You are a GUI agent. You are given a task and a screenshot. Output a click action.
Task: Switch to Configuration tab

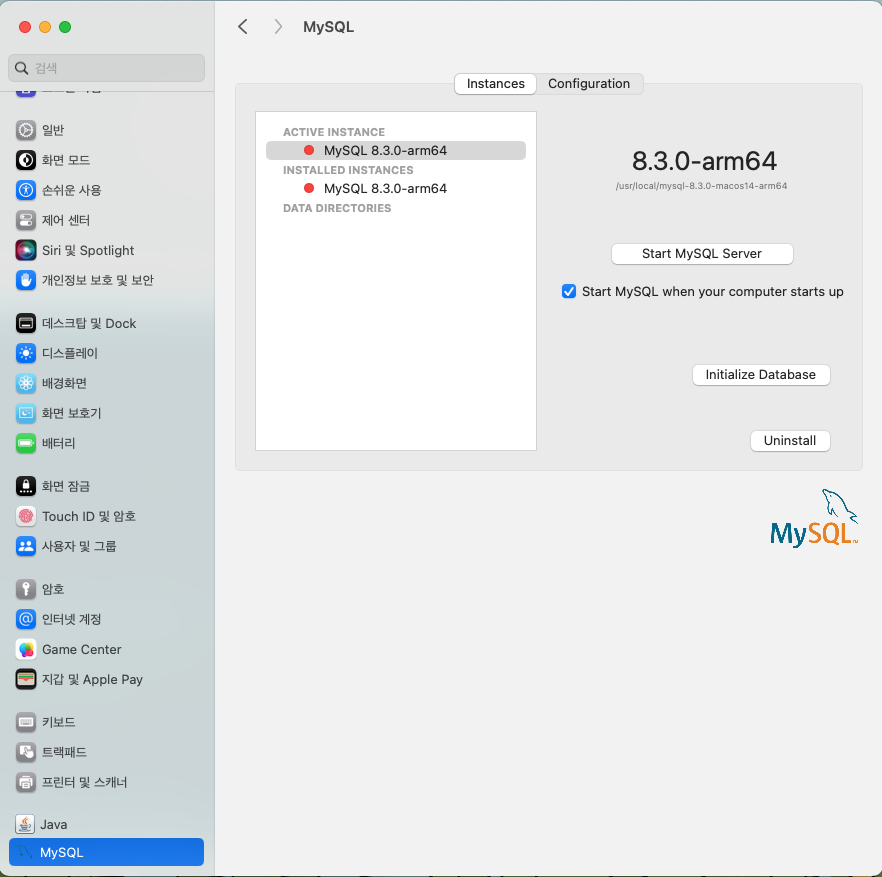point(589,84)
